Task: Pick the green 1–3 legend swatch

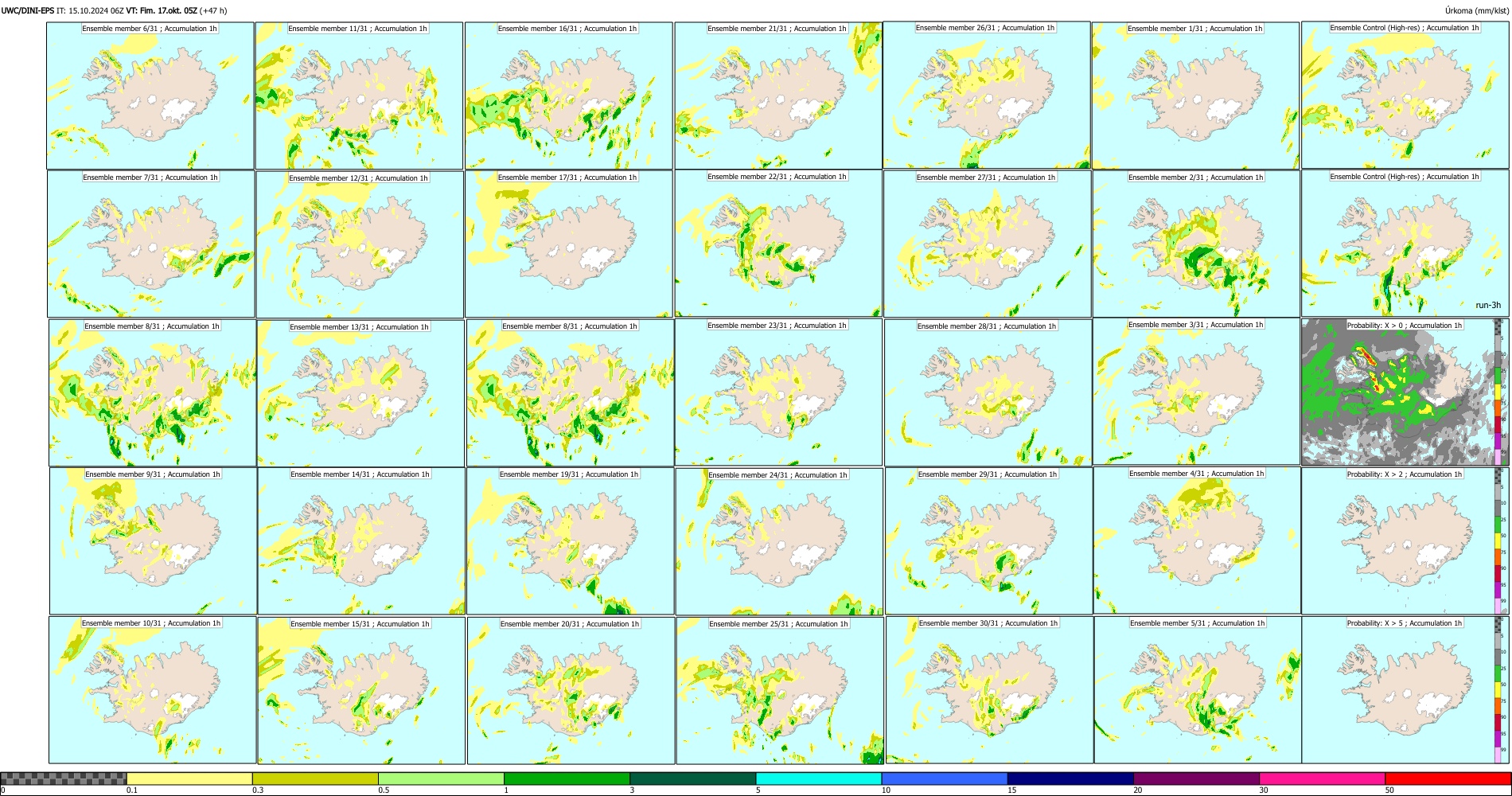Action: (567, 778)
